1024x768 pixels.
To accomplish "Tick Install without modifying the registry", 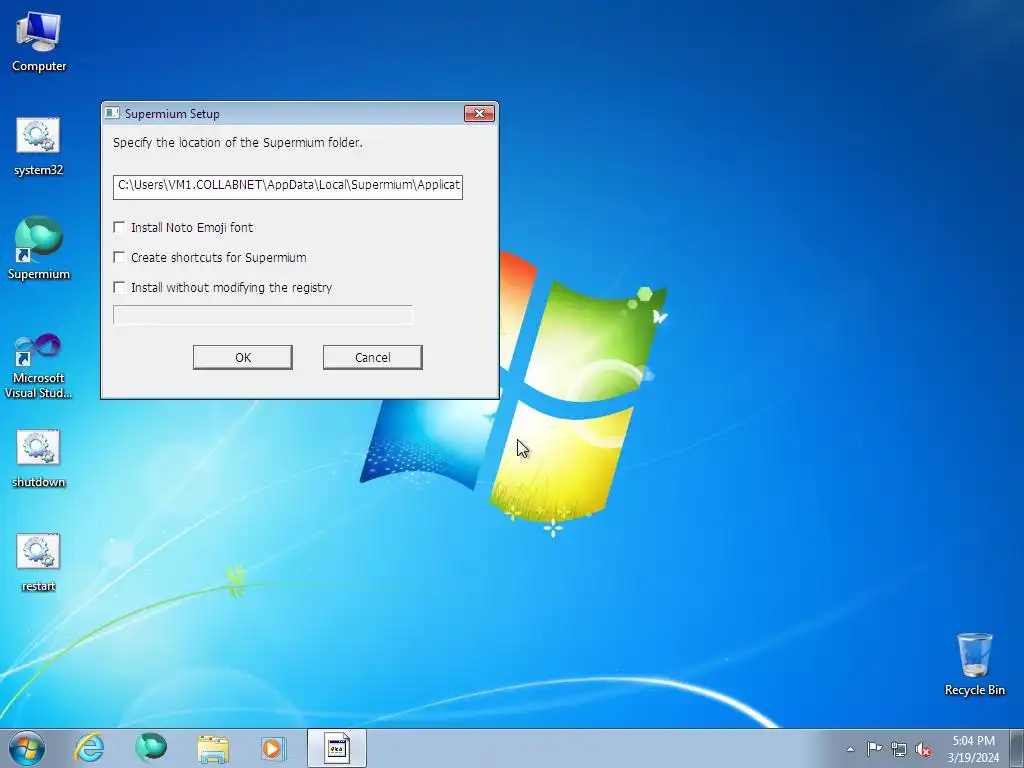I will pyautogui.click(x=119, y=287).
